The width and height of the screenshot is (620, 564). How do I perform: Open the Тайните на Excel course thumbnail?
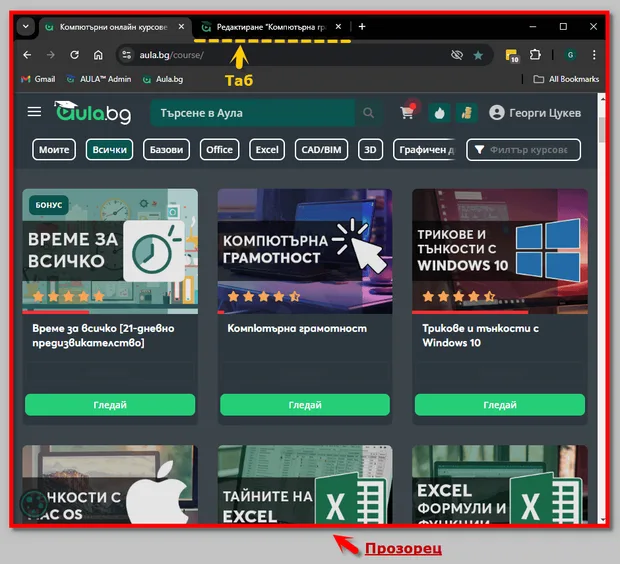(x=305, y=485)
